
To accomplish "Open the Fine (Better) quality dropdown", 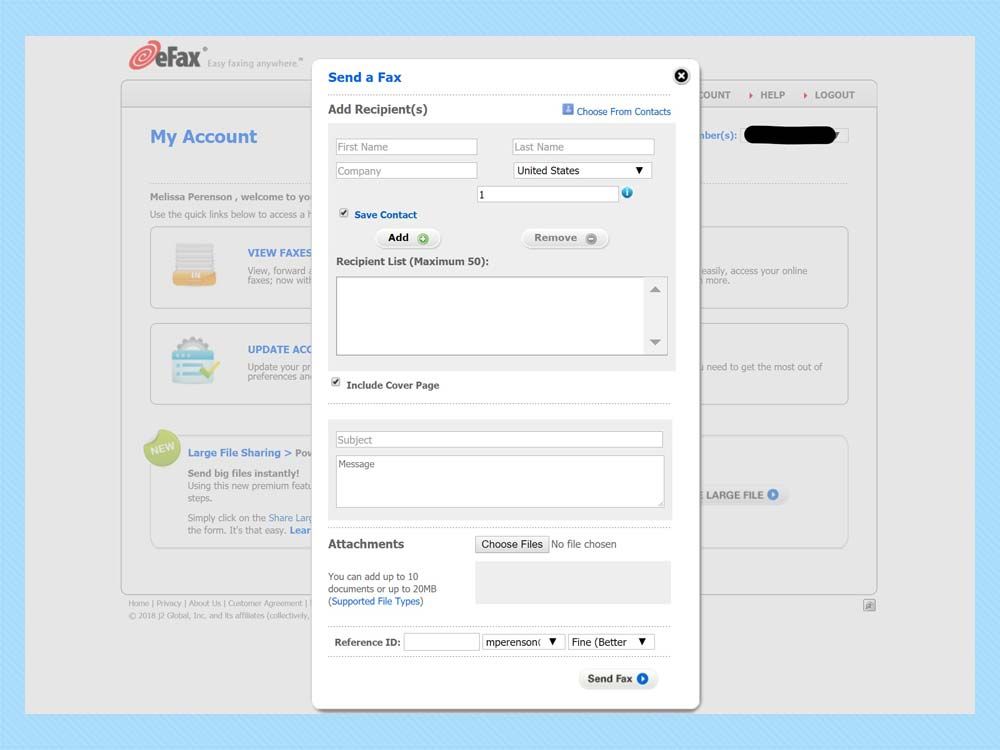I will 611,641.
